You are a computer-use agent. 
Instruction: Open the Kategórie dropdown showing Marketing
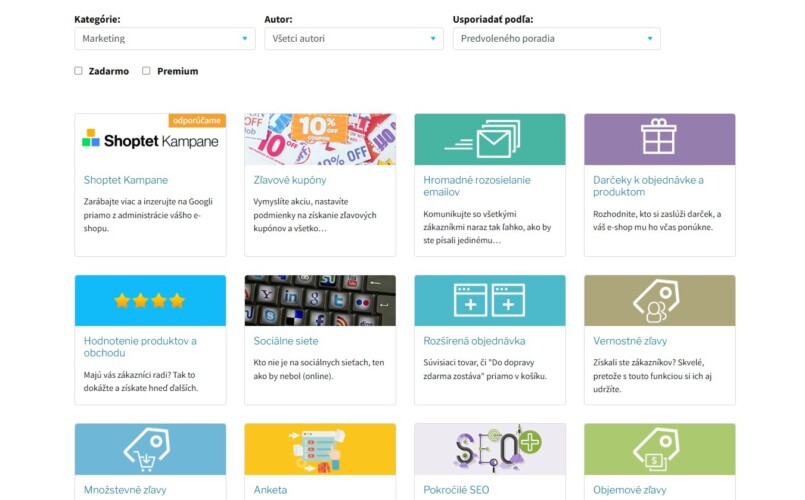click(165, 39)
